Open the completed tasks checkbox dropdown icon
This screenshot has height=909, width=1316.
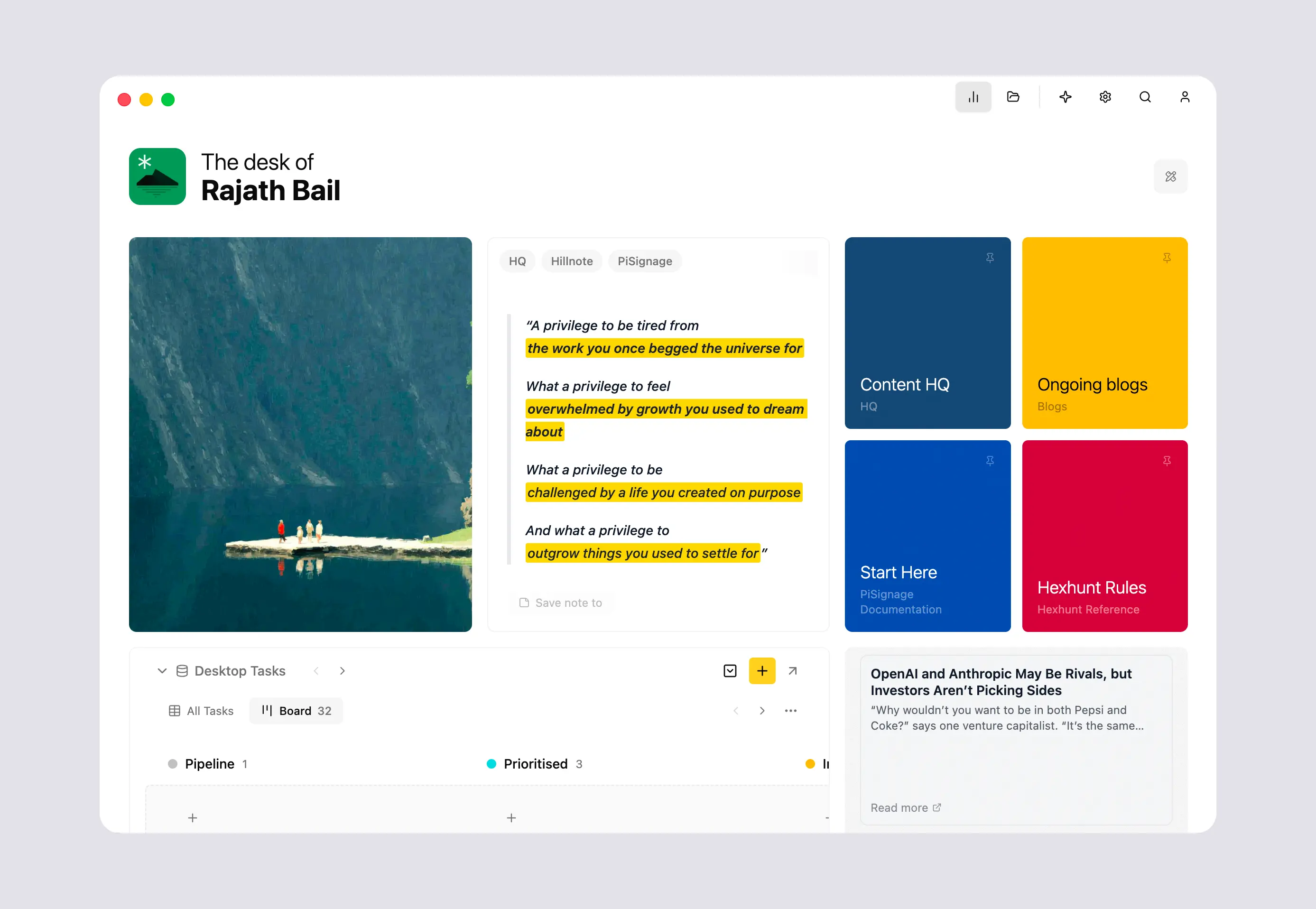coord(730,671)
